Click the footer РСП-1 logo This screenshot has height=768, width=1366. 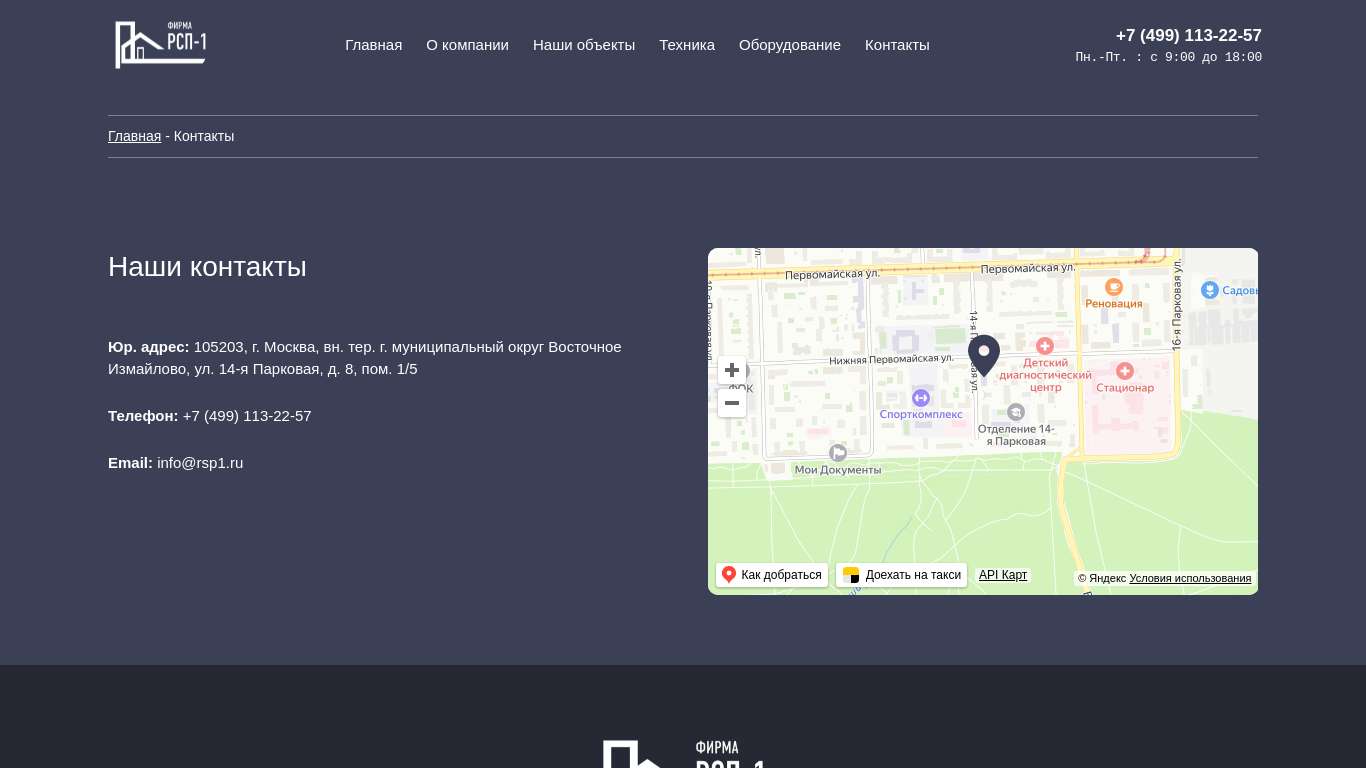(x=685, y=753)
